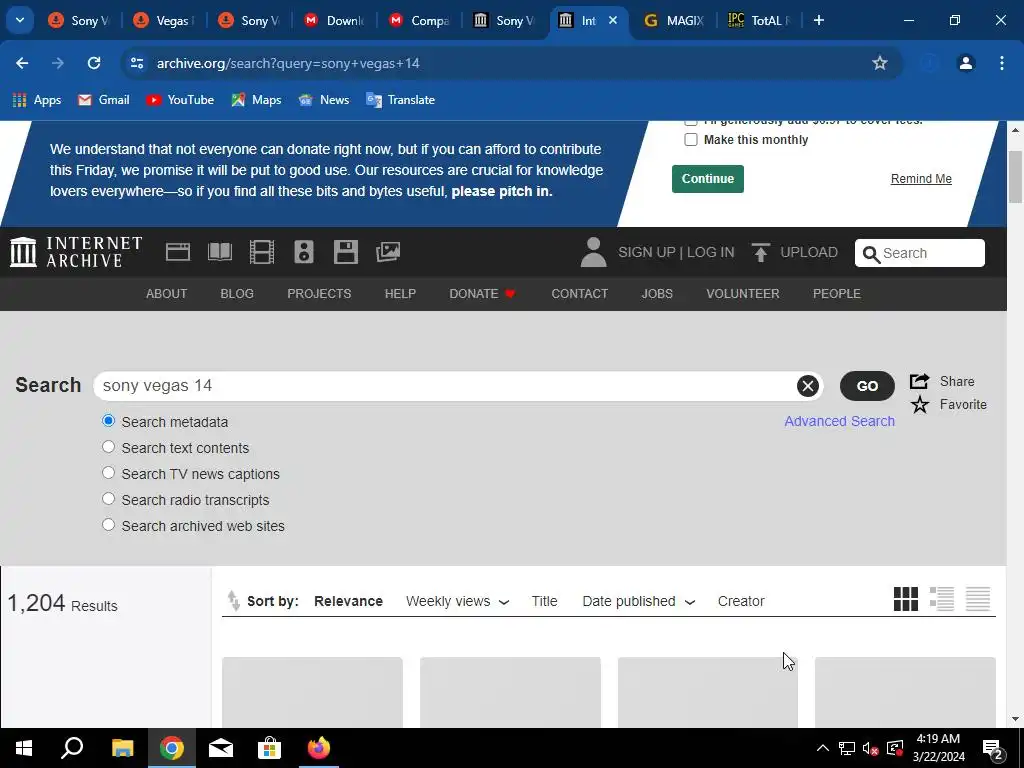The image size is (1024, 768).
Task: Click the Share icon
Action: point(919,381)
